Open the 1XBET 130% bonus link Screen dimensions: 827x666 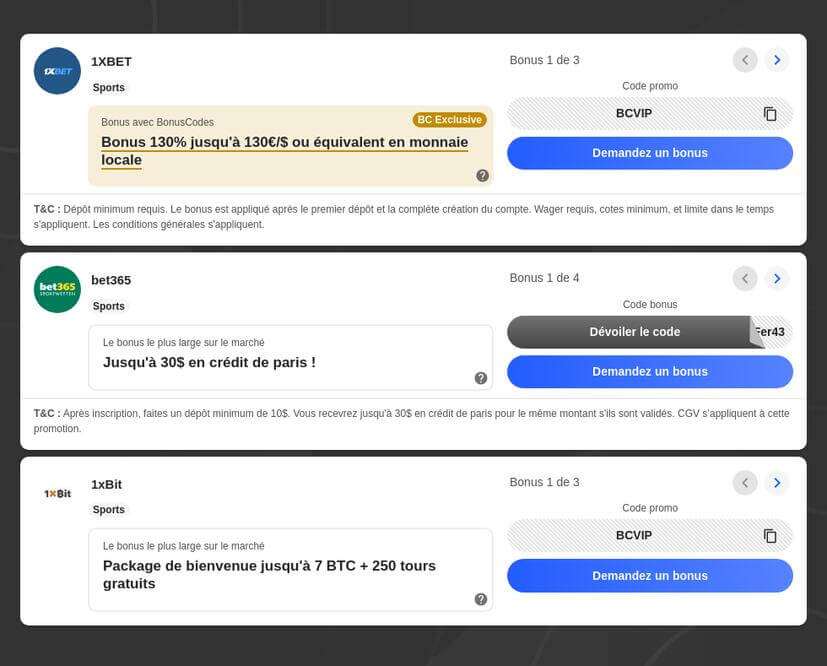pos(284,151)
